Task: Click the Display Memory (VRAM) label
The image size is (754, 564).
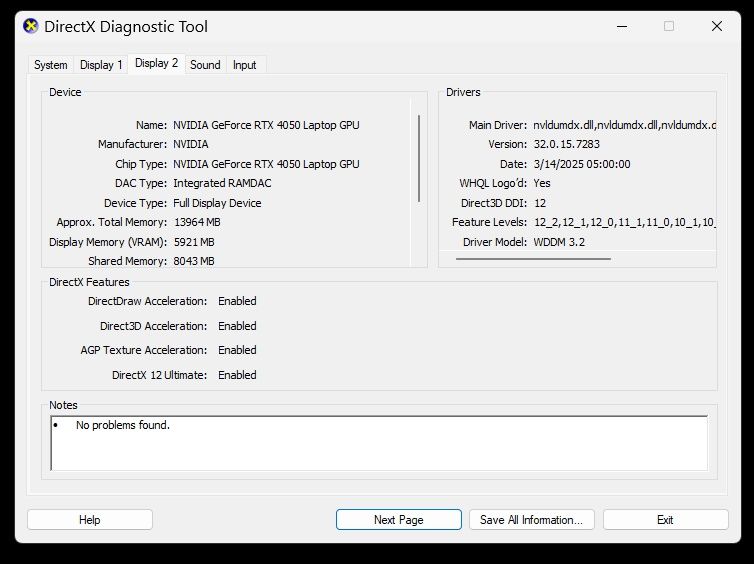Action: tap(108, 242)
